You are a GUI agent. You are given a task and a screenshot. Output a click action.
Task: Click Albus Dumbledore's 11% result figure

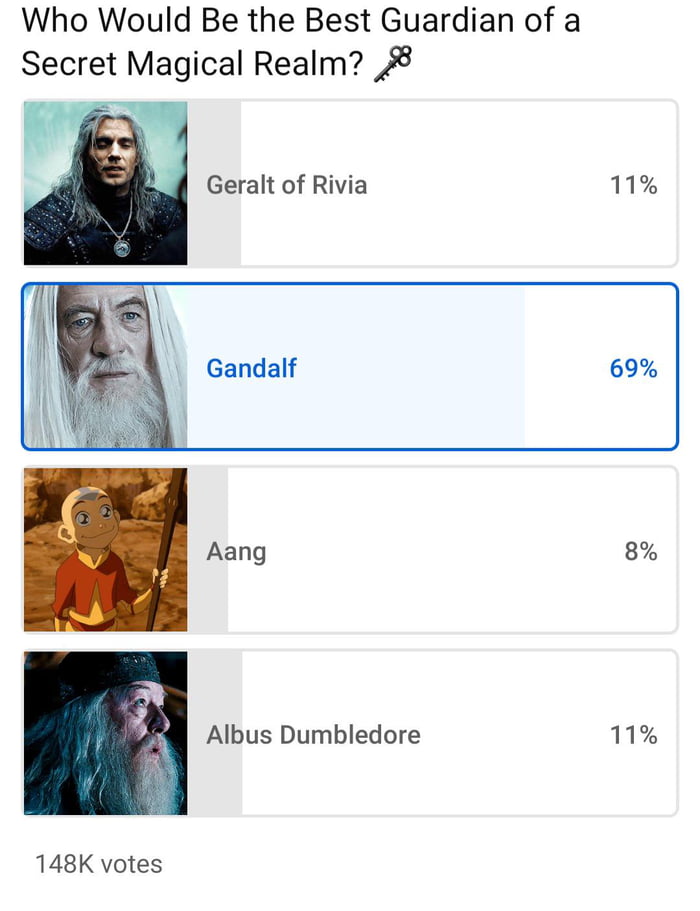tap(633, 735)
